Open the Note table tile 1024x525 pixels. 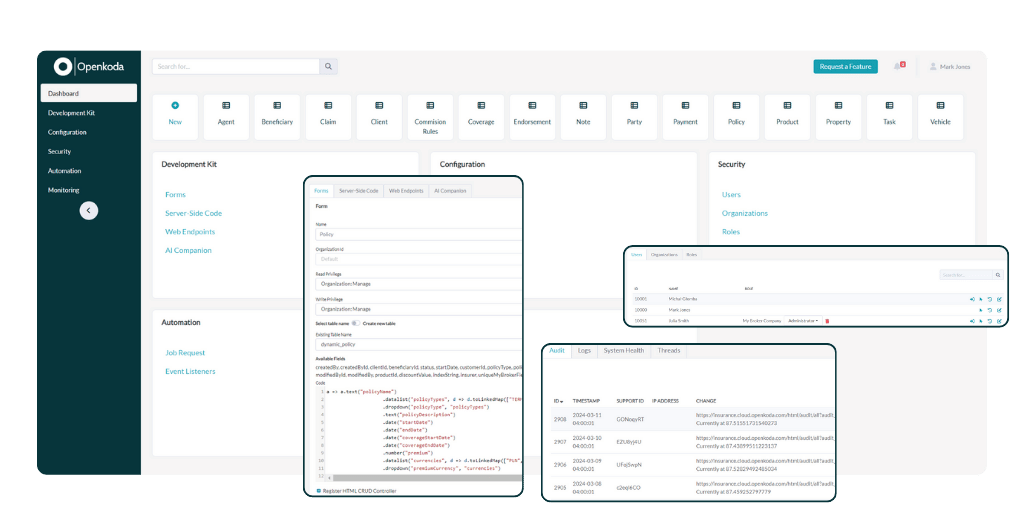(x=583, y=117)
